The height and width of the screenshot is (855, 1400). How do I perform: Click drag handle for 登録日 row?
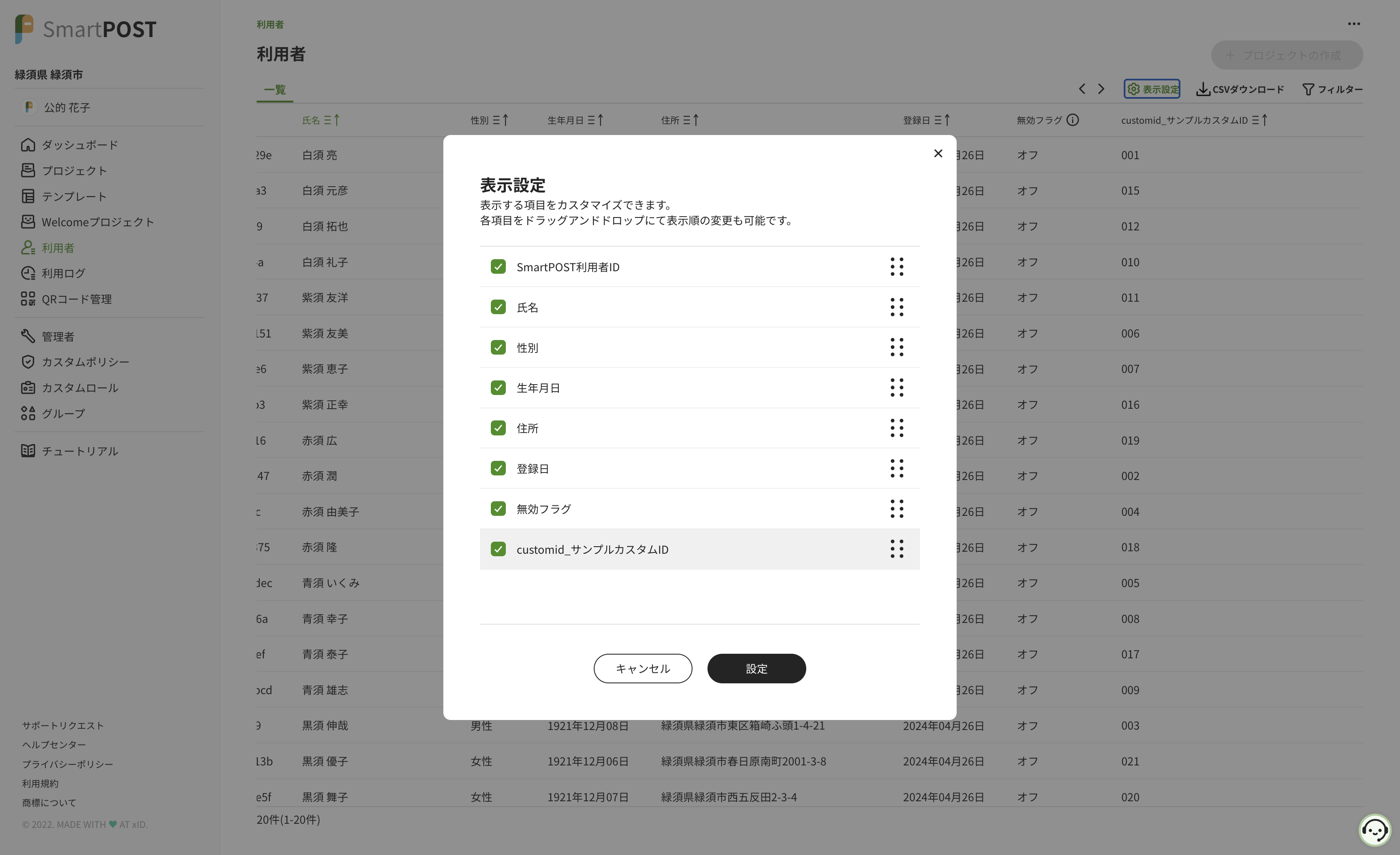[x=897, y=468]
